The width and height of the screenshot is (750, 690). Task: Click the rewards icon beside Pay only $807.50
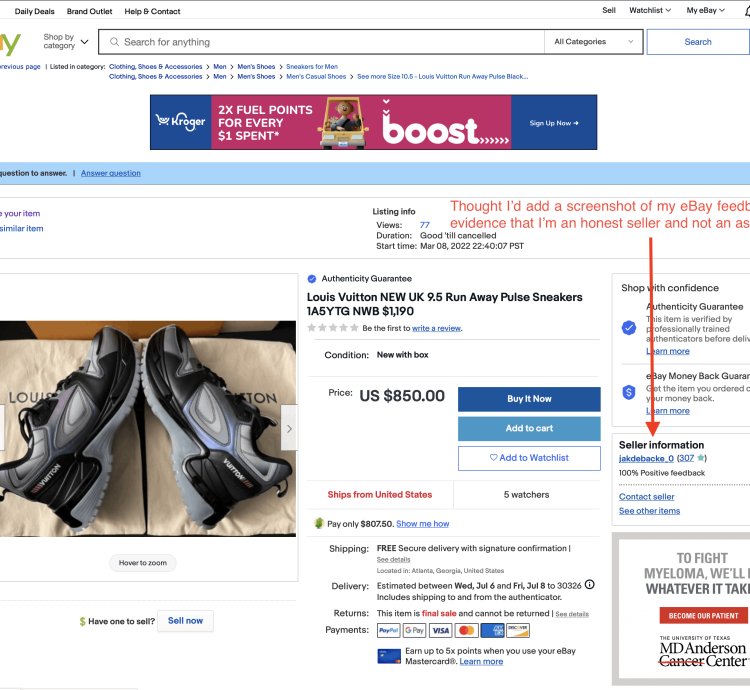coord(319,523)
